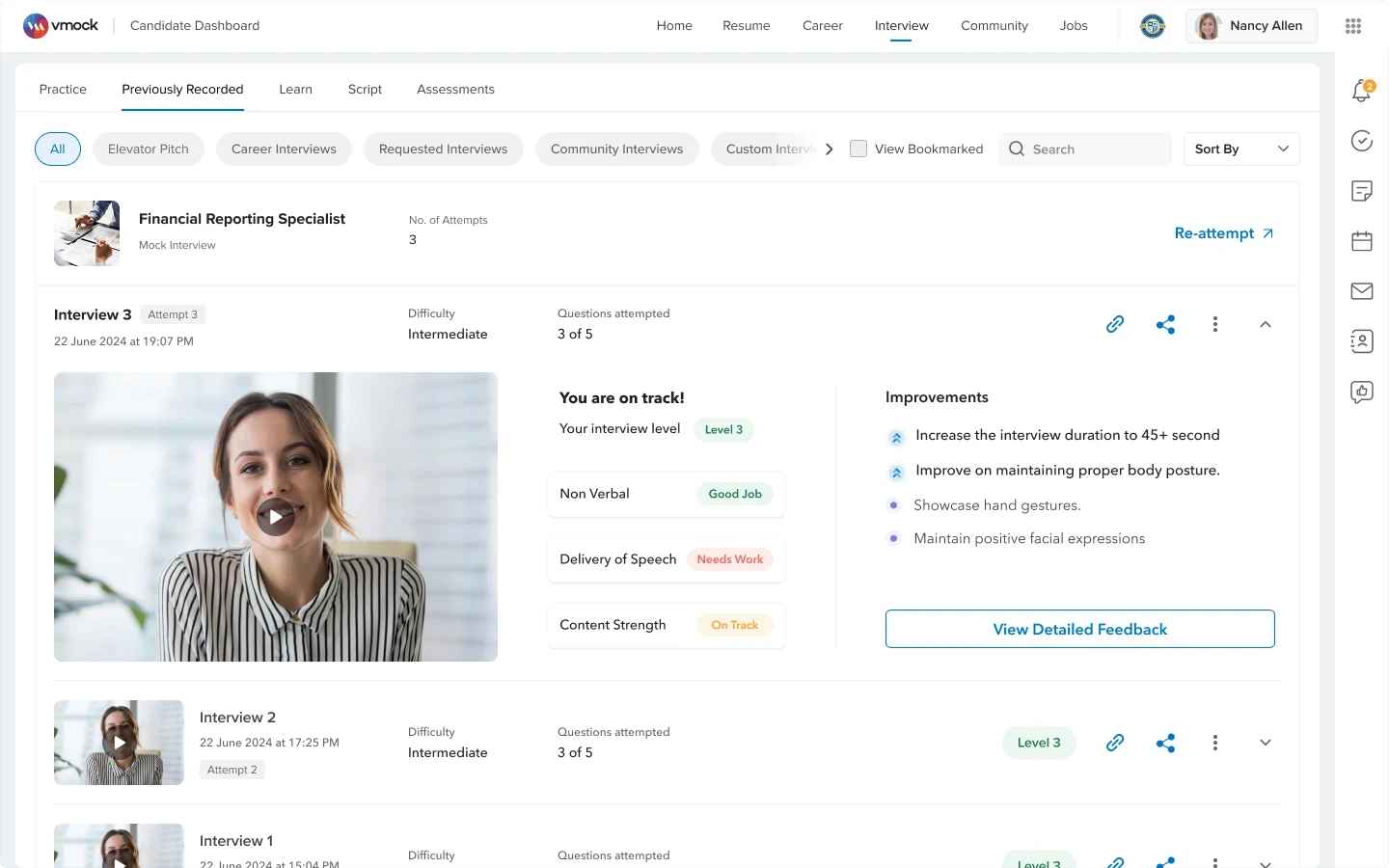1389x868 pixels.
Task: Open the apps grid menu icon
Action: [x=1353, y=26]
